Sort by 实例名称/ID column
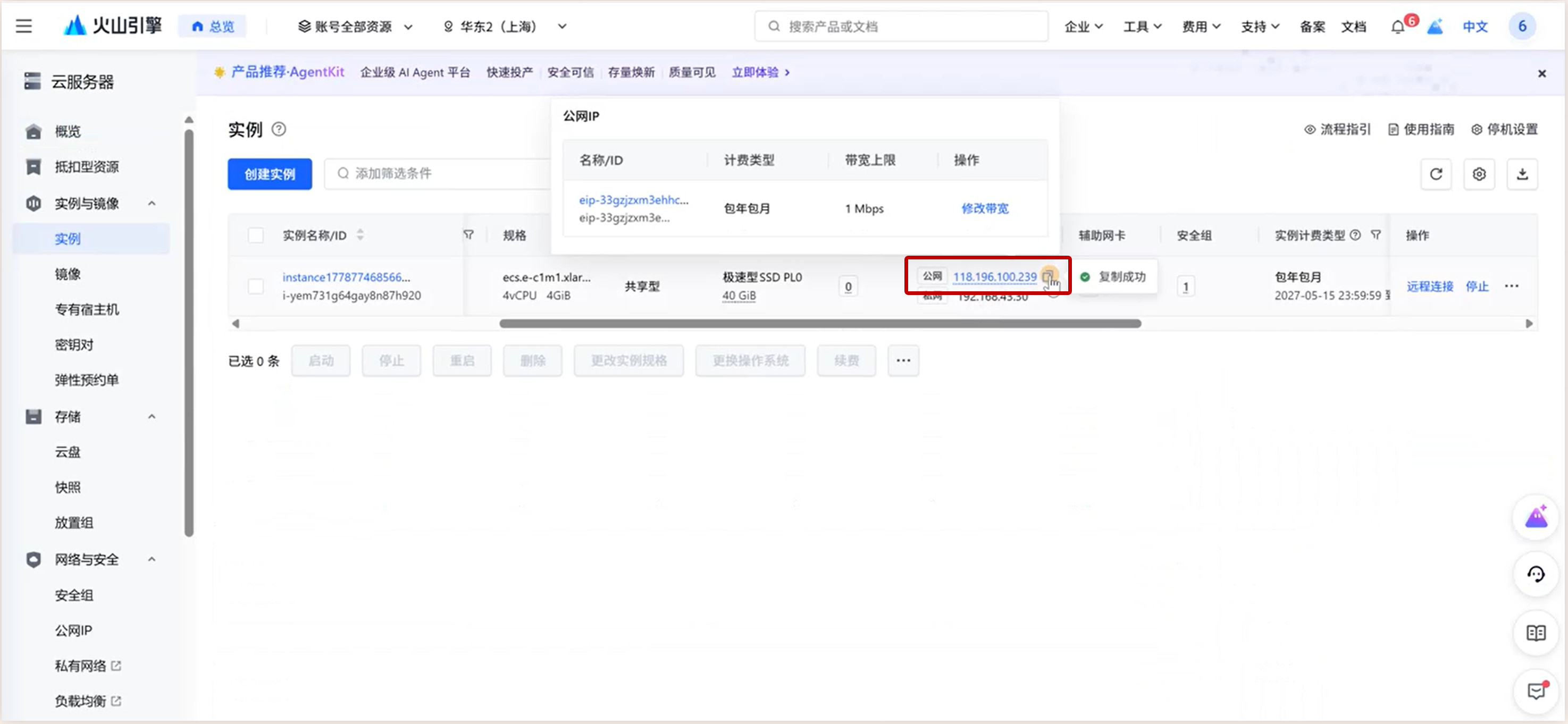This screenshot has width=1568, height=724. [x=360, y=235]
